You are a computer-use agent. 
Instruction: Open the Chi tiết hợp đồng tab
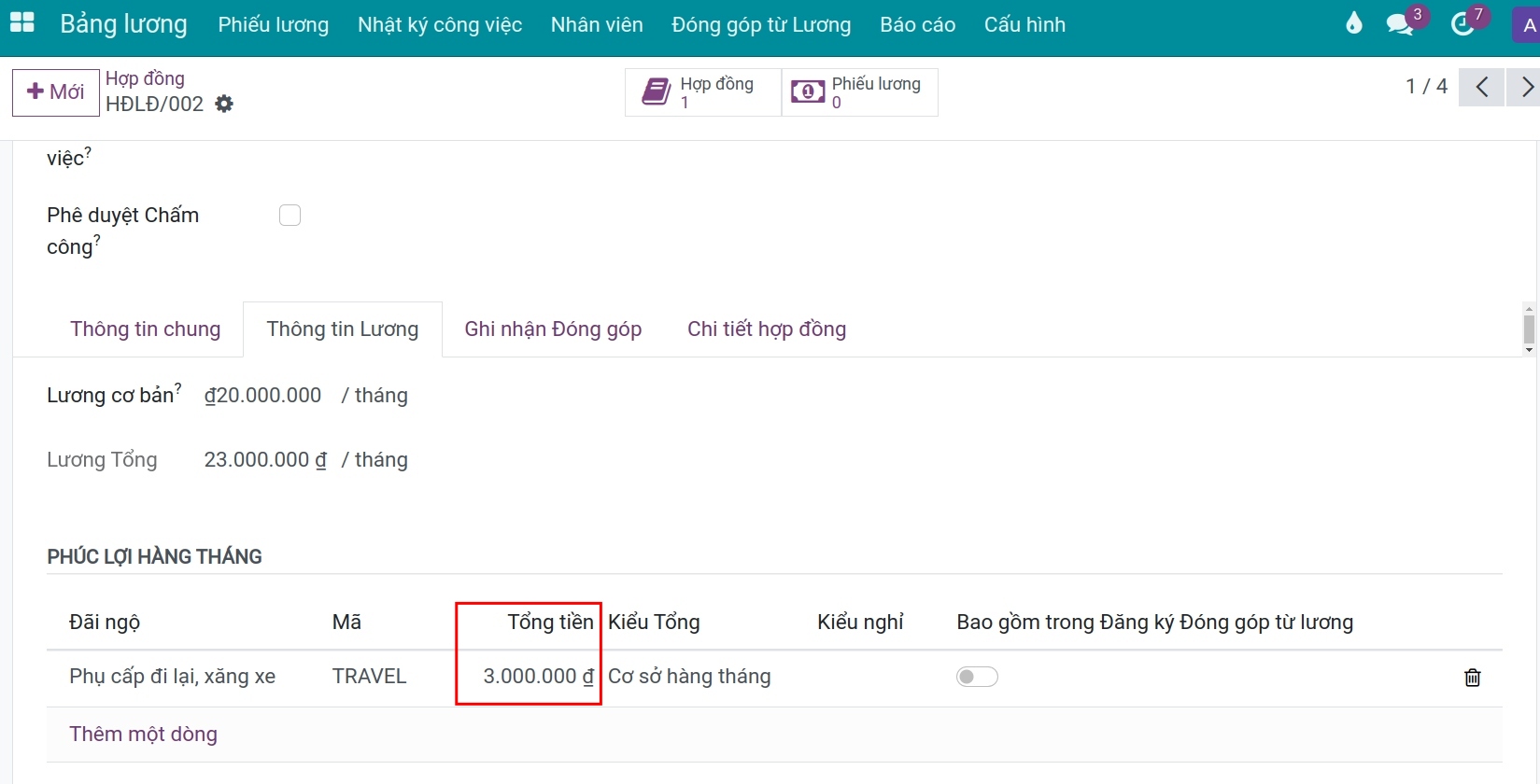(767, 329)
